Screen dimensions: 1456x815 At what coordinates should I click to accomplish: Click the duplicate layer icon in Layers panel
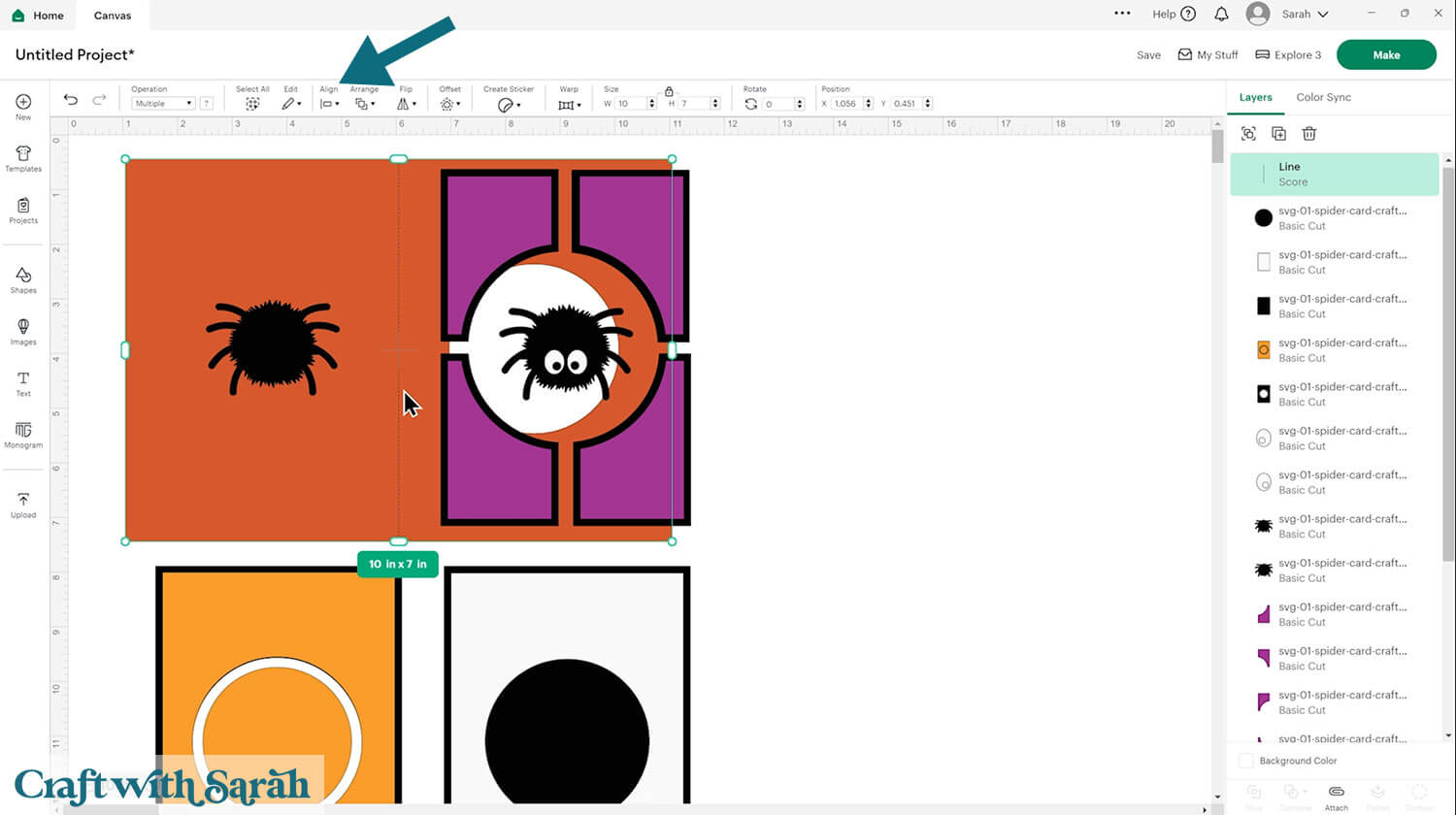coord(1278,133)
